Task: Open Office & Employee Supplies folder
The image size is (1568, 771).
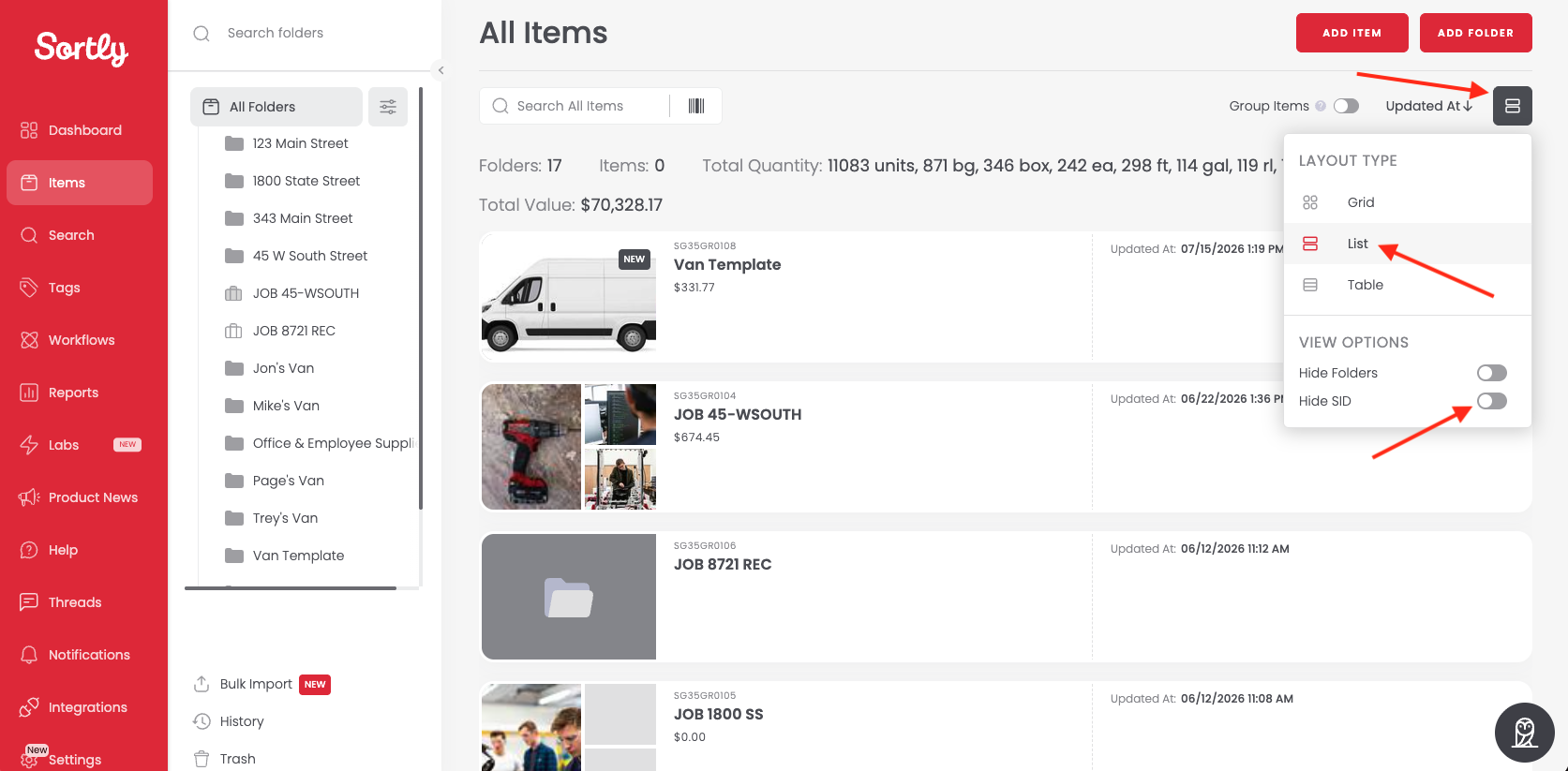Action: click(319, 443)
